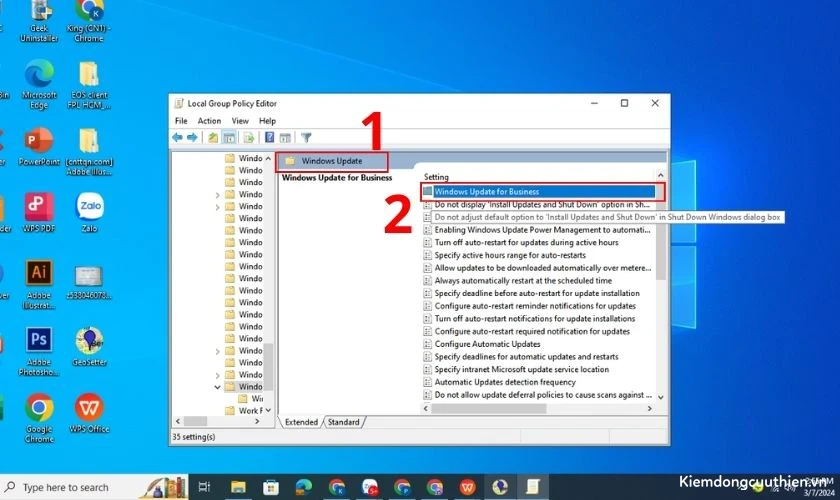
Task: Click the left arrow of the settings horizontal scrollbar
Action: pos(426,409)
